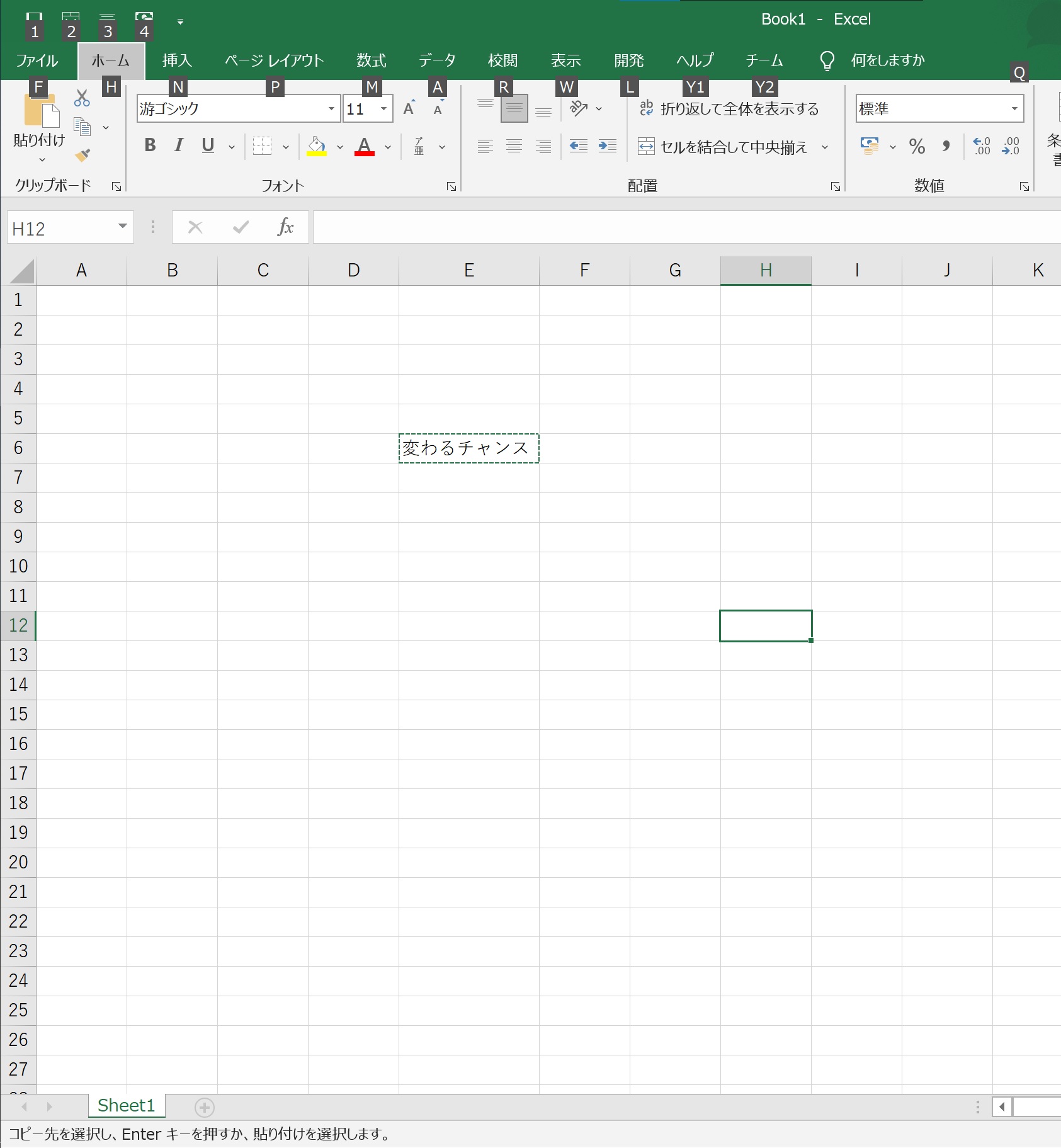This screenshot has height=1148, width=1061.
Task: Expand the underline style dropdown arrow
Action: point(232,147)
